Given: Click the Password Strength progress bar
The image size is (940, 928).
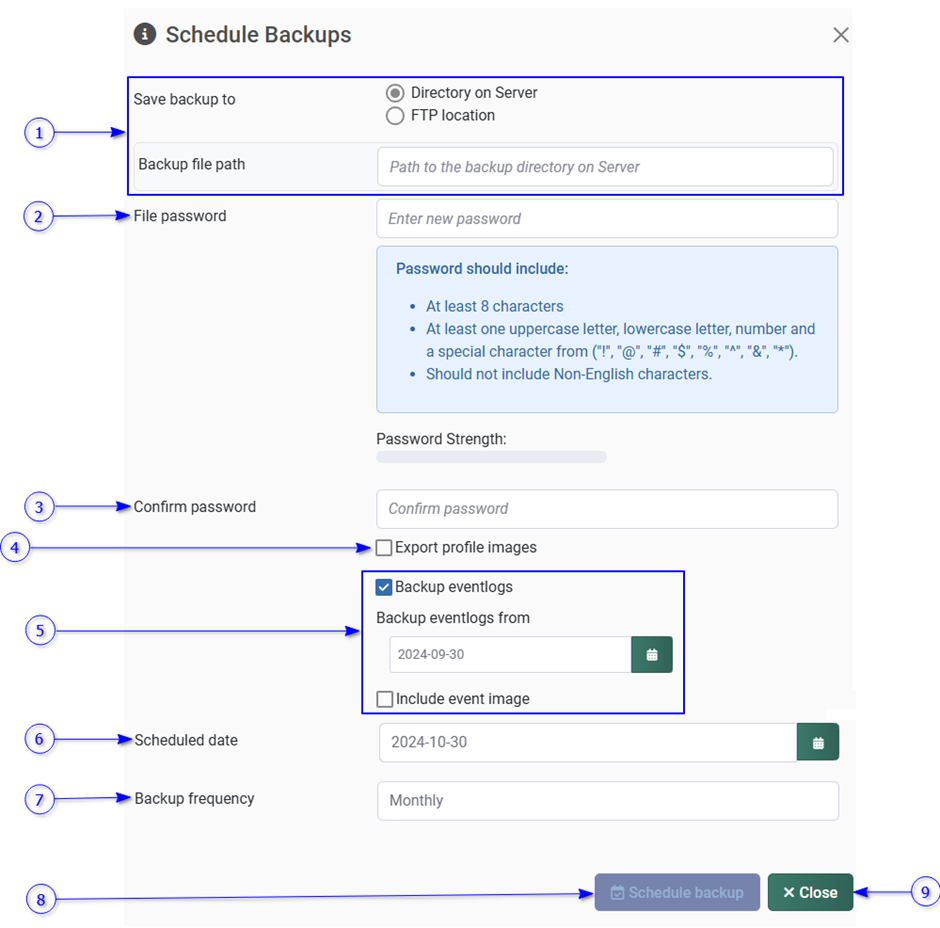Looking at the screenshot, I should (491, 457).
